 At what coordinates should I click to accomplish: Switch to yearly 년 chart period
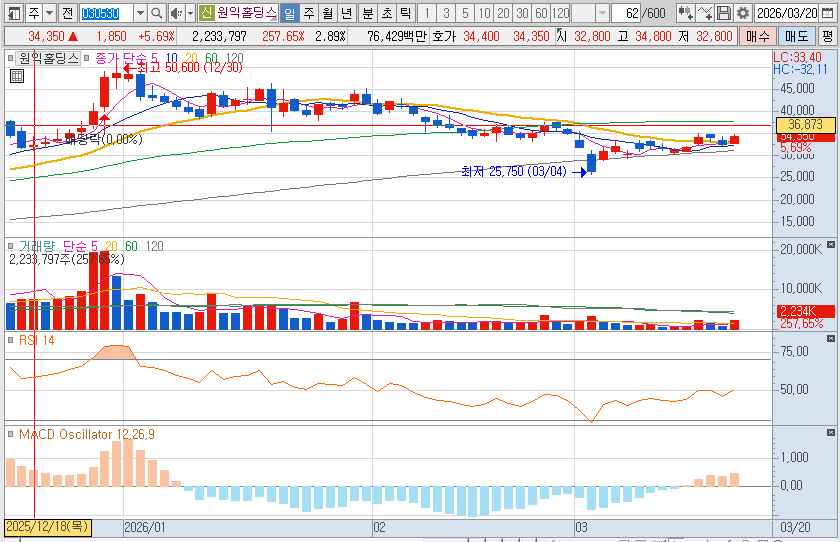347,13
